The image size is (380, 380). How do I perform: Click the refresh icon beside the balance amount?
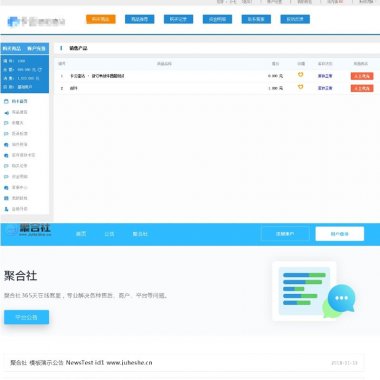click(40, 70)
